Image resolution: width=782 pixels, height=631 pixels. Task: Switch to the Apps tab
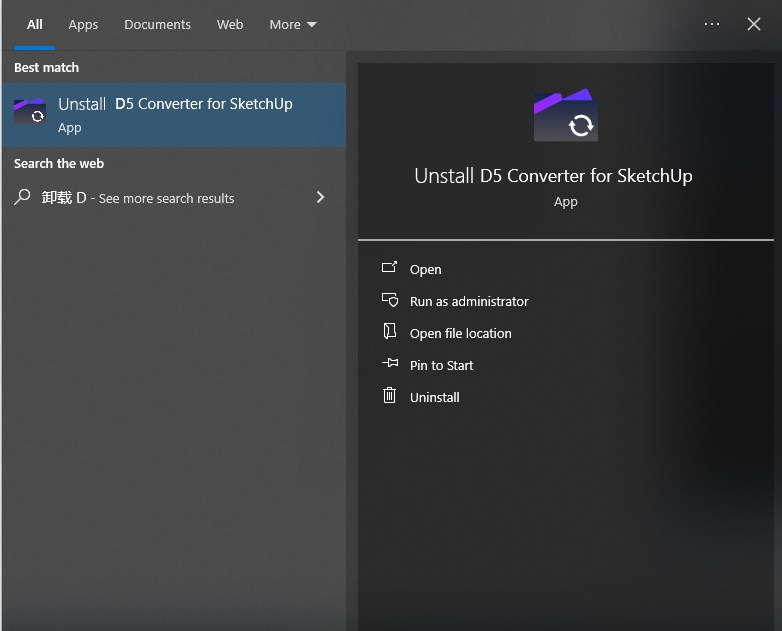tap(83, 24)
